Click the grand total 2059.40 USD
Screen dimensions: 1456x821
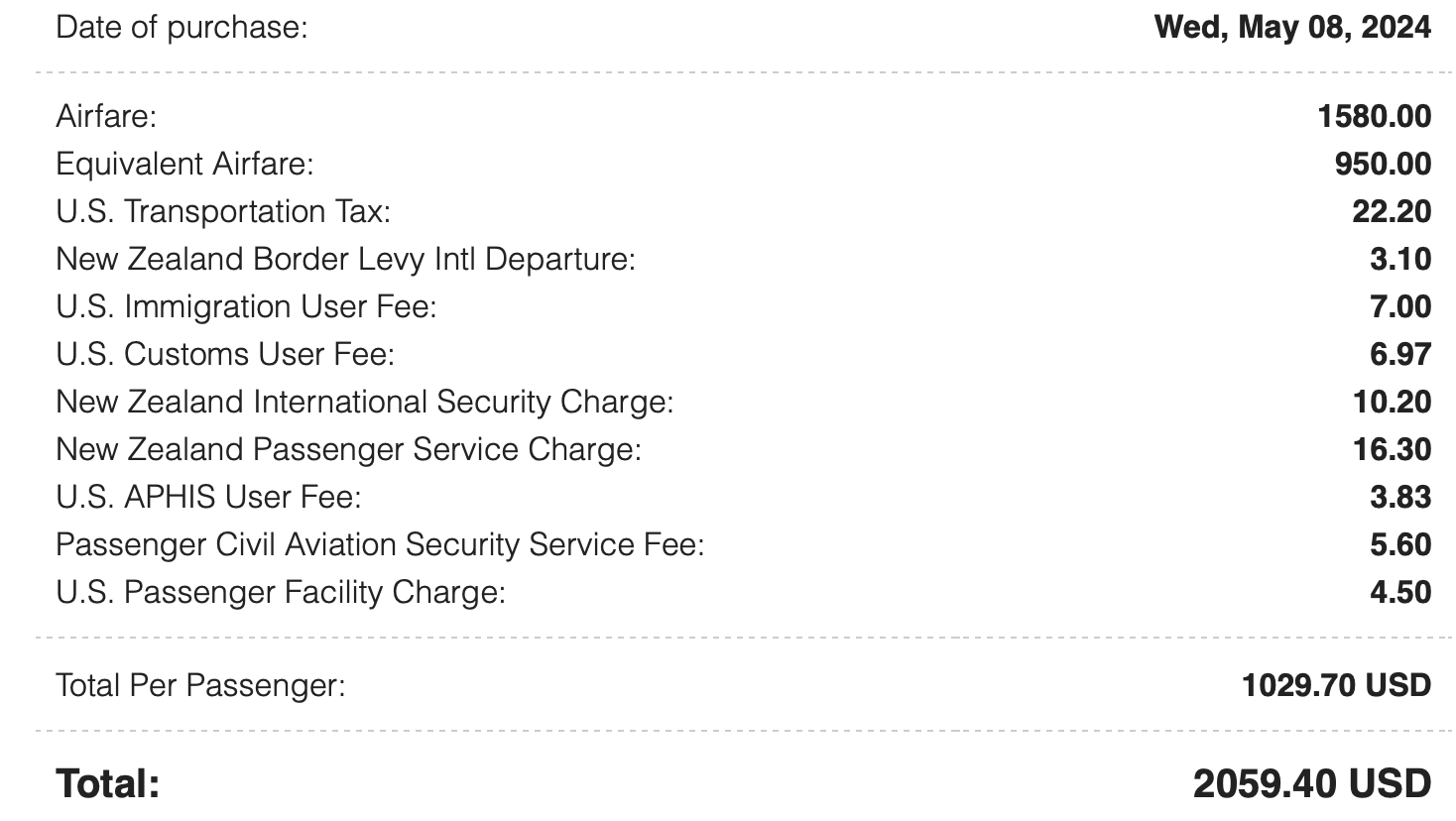pyautogui.click(x=1311, y=783)
